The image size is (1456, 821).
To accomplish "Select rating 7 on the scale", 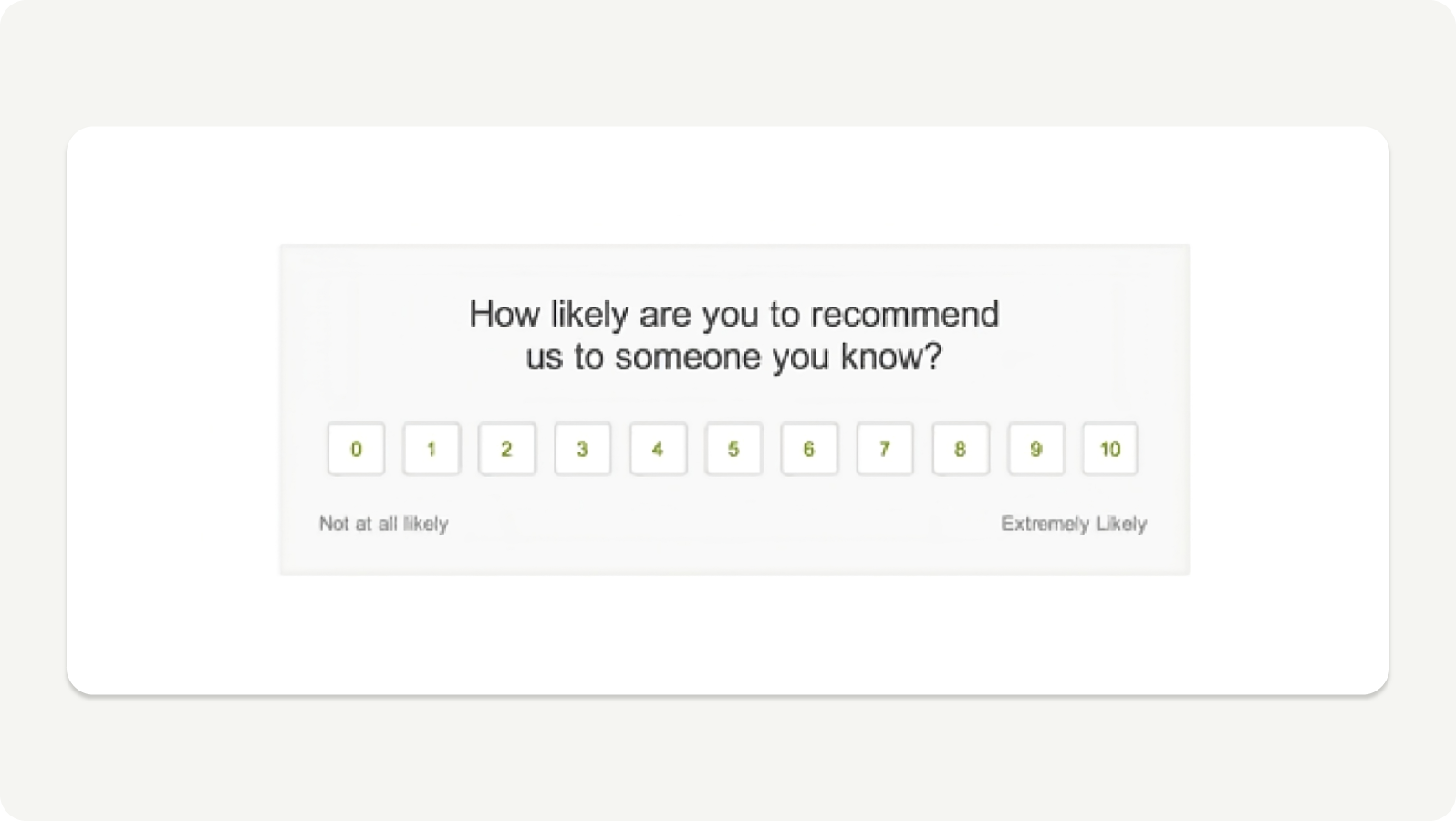I will 884,449.
